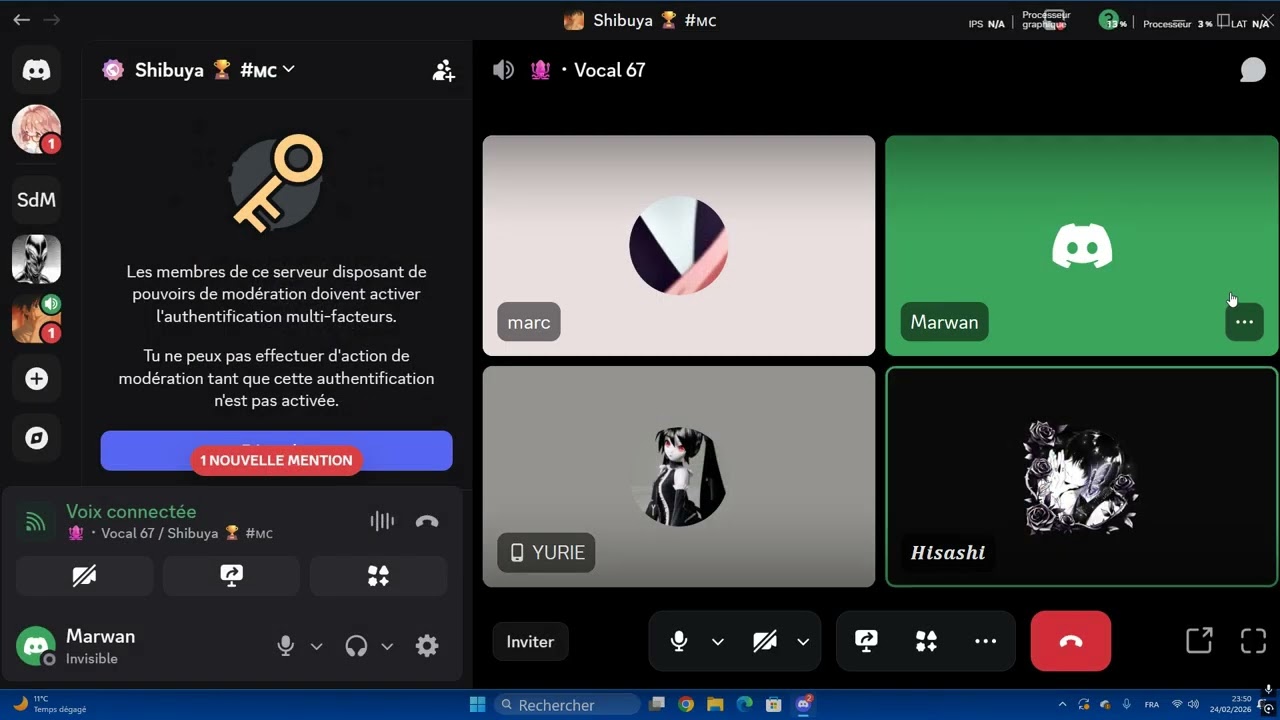Click the Inviter button
Screen dimensions: 1280x720
click(x=530, y=642)
